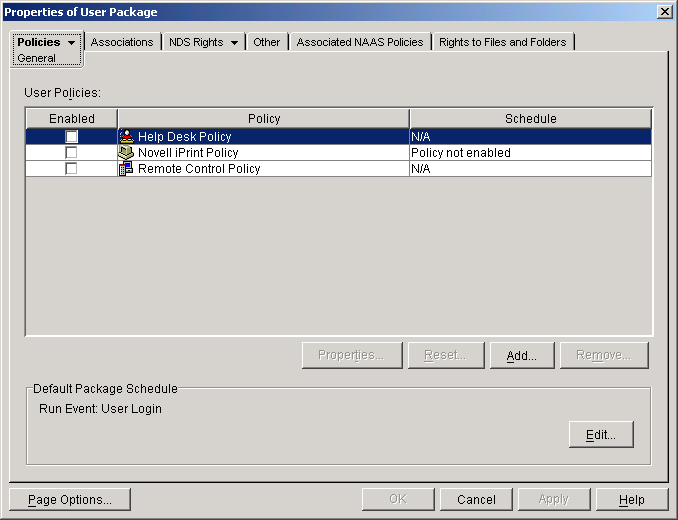Switch to the Associations tab
Viewport: 678px width, 520px height.
(122, 42)
